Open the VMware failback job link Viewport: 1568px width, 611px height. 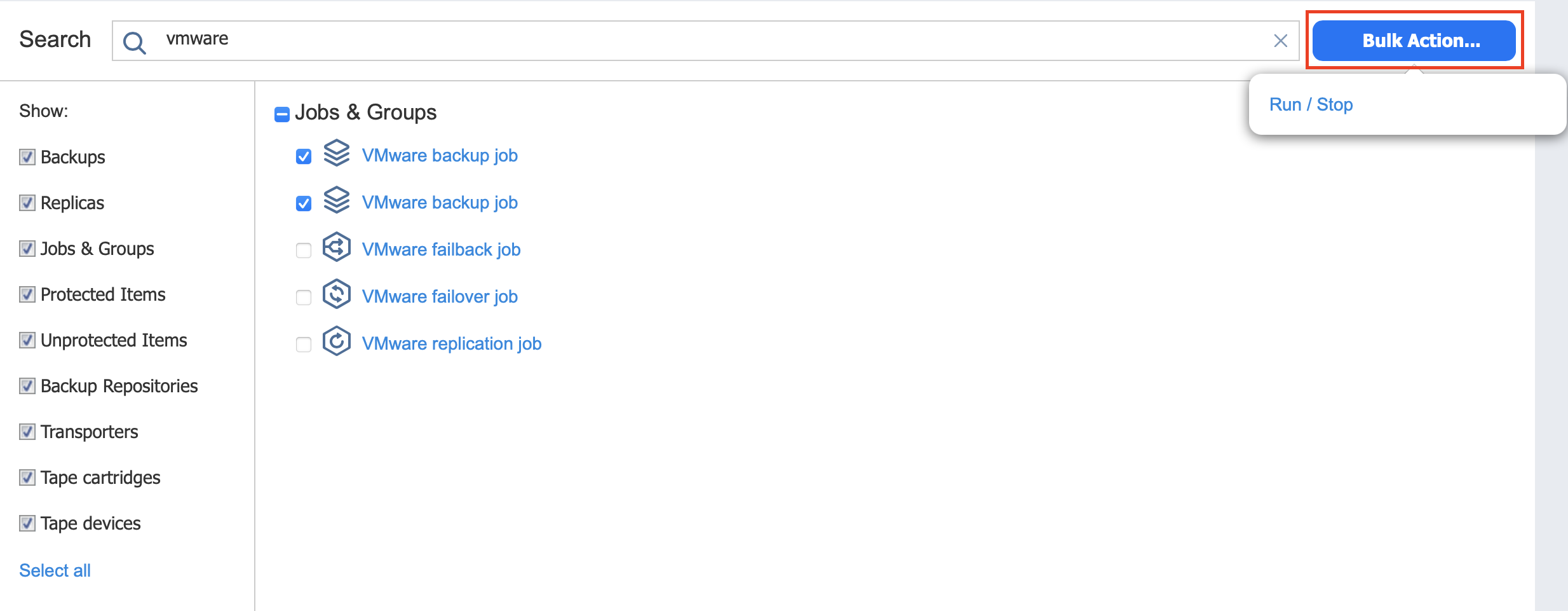441,250
